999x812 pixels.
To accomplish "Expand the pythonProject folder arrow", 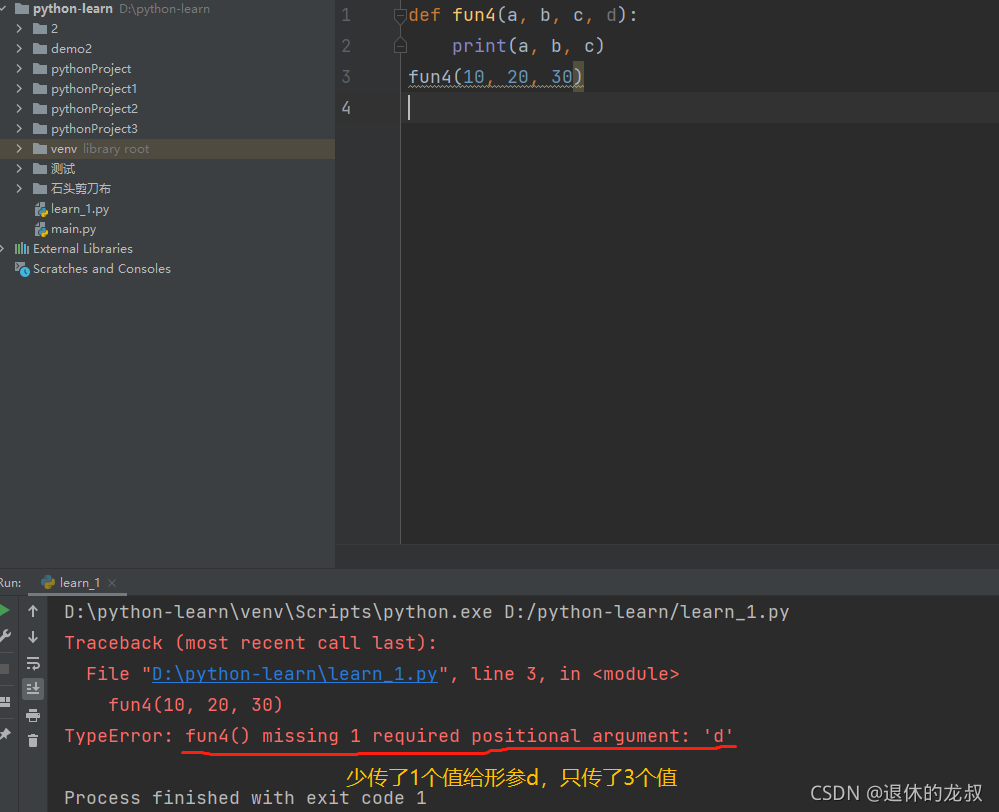I will (19, 68).
